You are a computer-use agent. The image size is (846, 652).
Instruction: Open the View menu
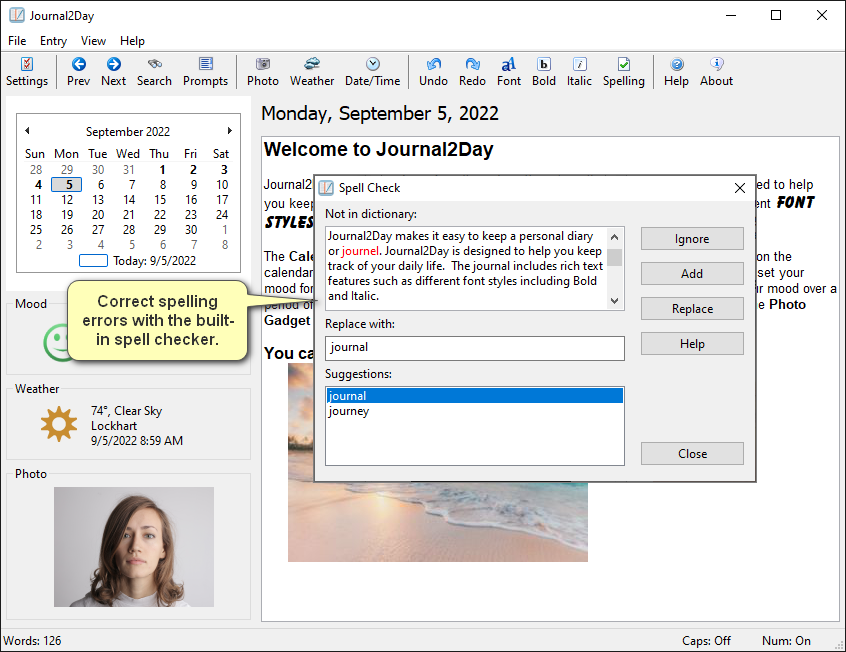(x=93, y=41)
